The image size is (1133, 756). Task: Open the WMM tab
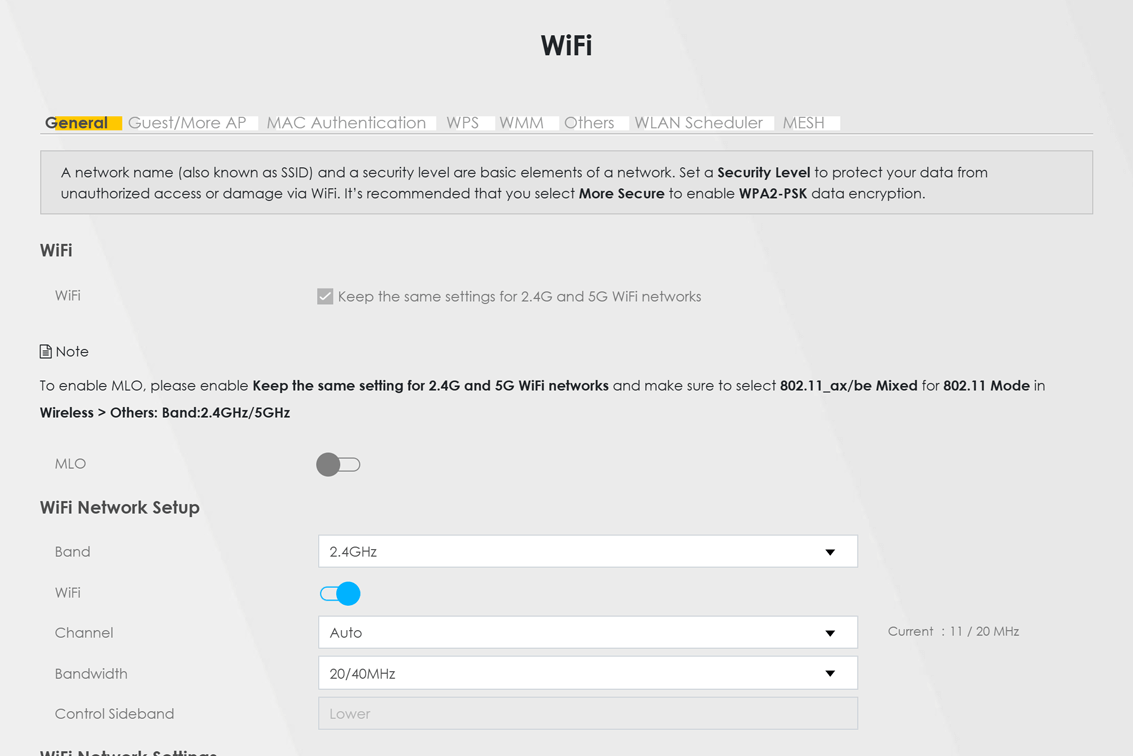(521, 123)
